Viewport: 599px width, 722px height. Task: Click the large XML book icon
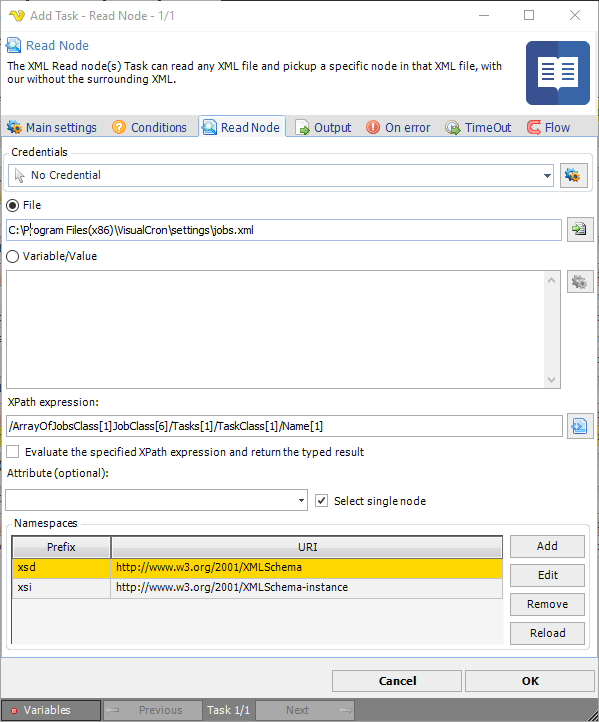pos(558,73)
